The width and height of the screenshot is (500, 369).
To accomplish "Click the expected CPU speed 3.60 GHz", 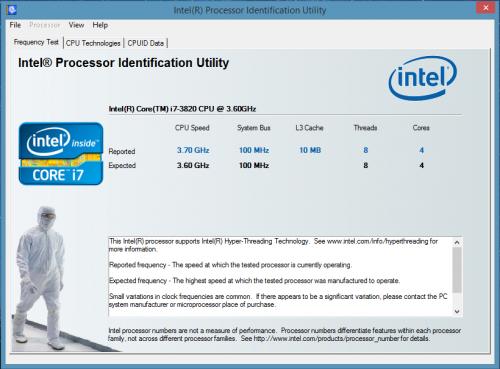I will 193,165.
